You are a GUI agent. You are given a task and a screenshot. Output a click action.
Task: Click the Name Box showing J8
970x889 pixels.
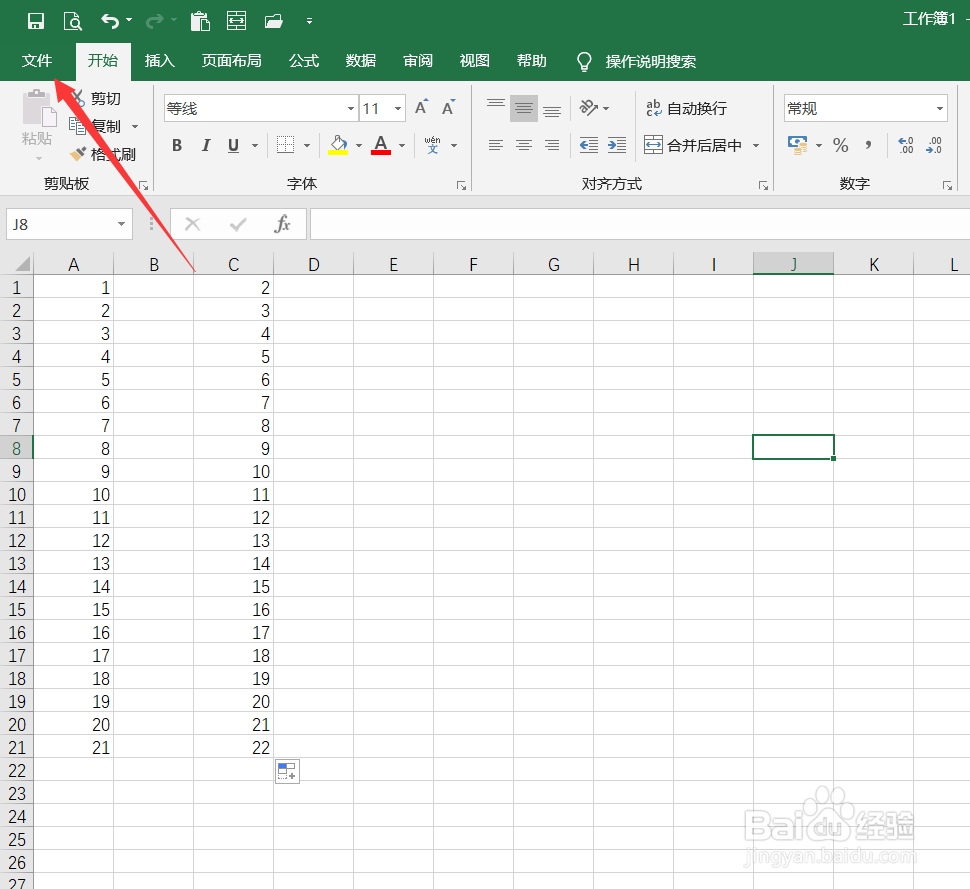pyautogui.click(x=69, y=224)
